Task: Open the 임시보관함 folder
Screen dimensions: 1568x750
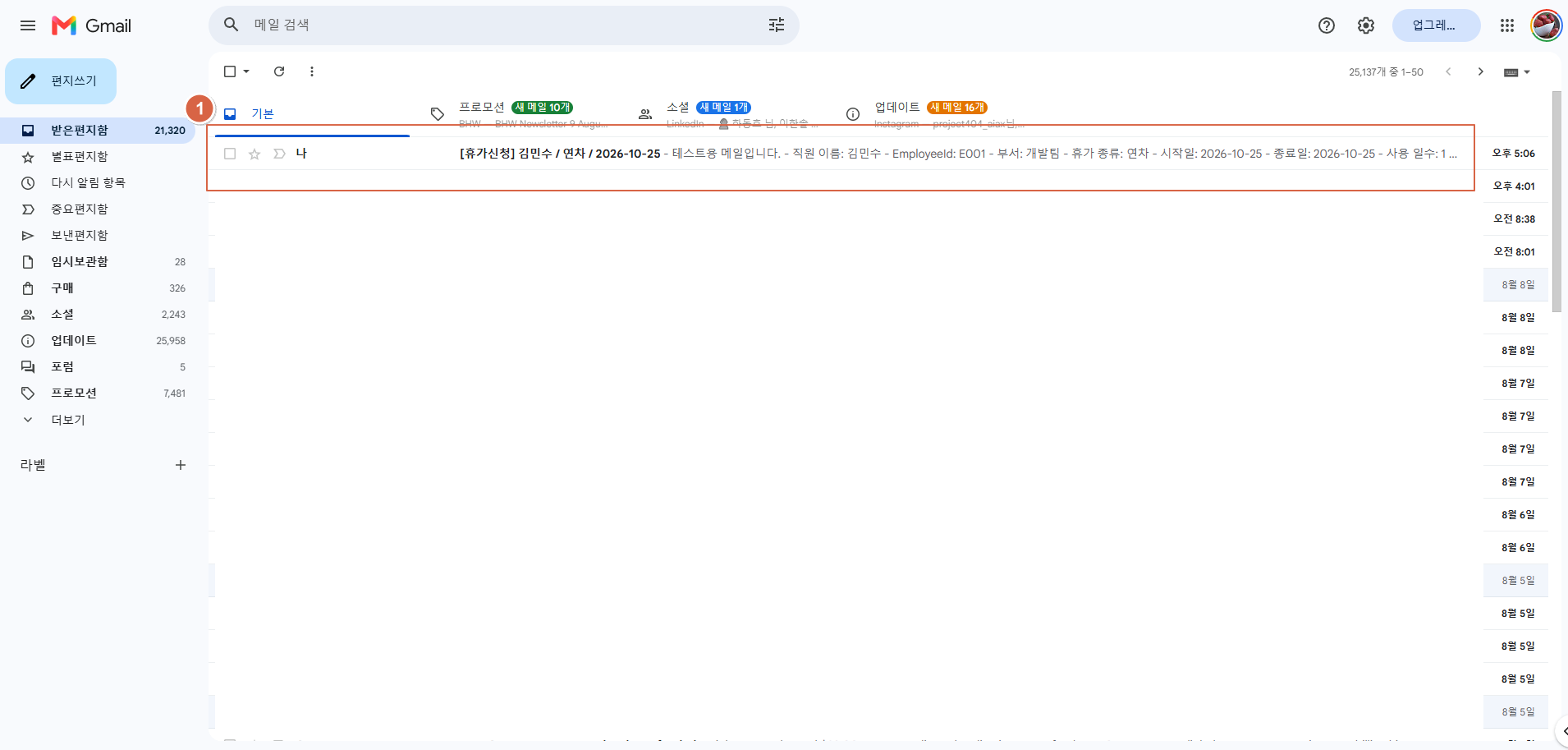Action: pyautogui.click(x=98, y=262)
